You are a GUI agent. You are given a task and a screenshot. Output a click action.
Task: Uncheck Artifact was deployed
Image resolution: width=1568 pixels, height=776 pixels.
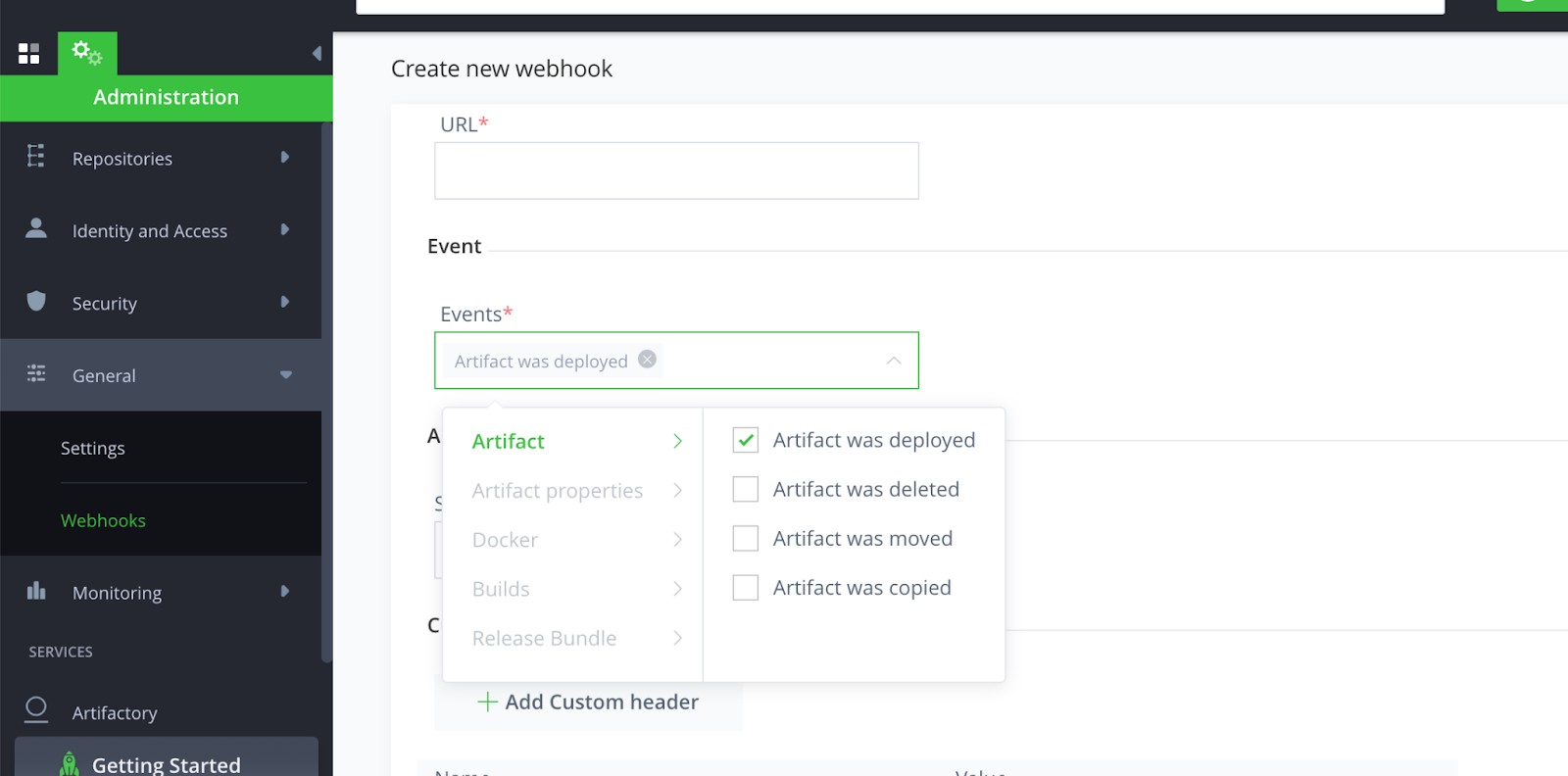[x=745, y=439]
